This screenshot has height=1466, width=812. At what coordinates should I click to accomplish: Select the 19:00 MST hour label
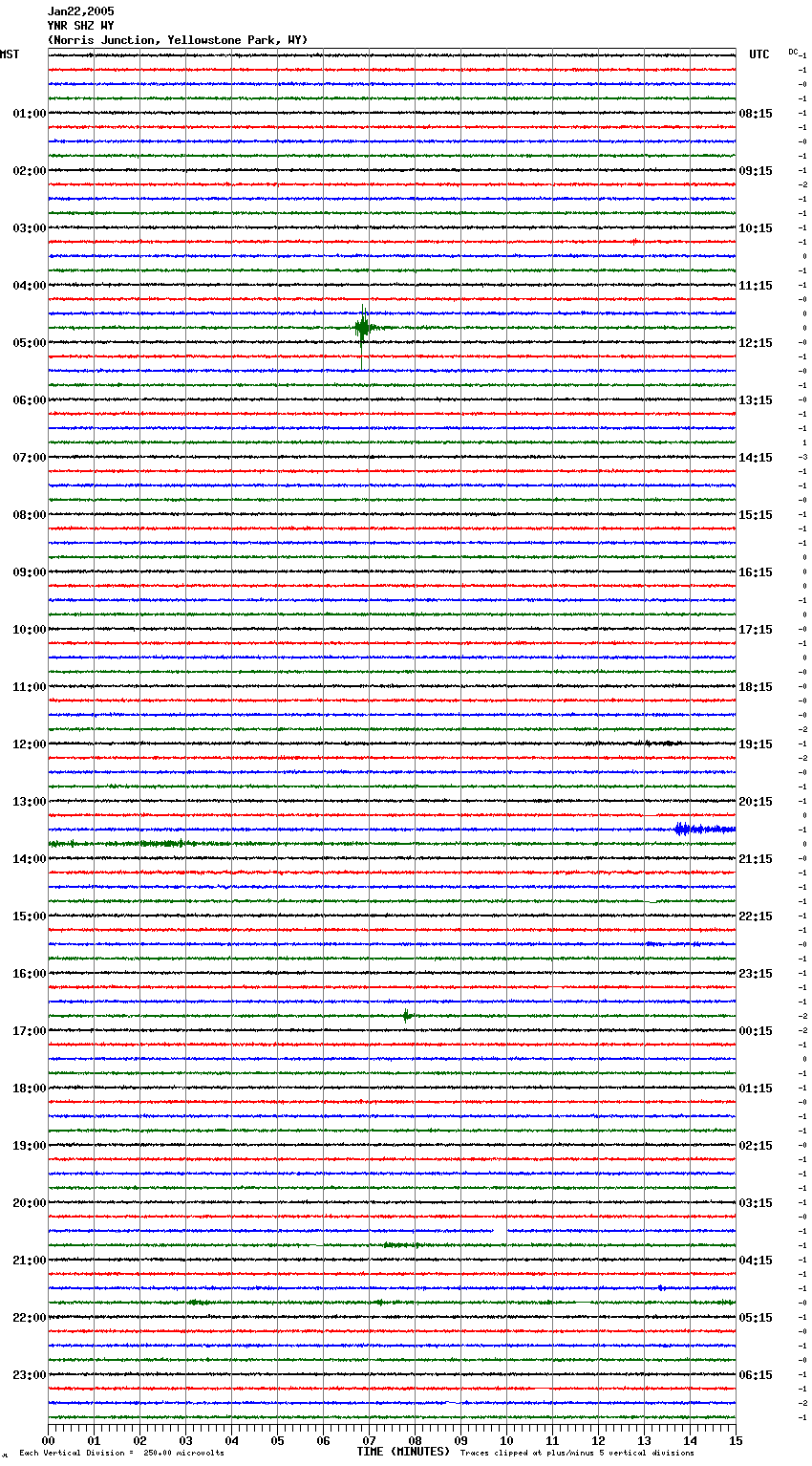pos(30,1146)
